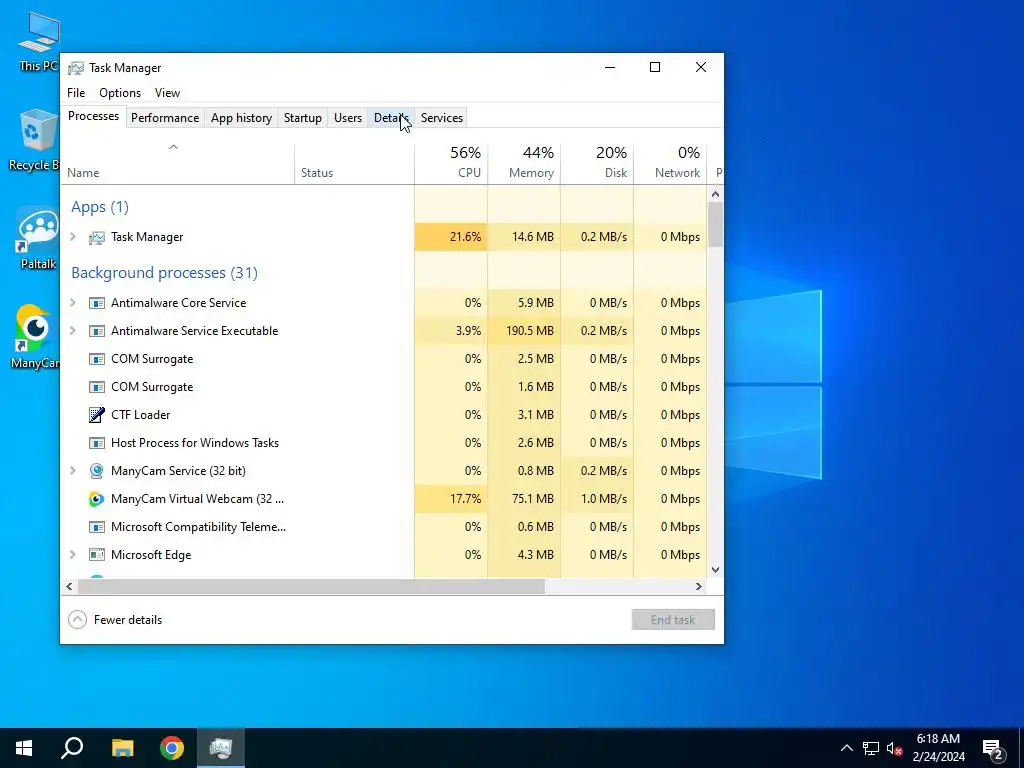Open the View menu

(x=167, y=93)
